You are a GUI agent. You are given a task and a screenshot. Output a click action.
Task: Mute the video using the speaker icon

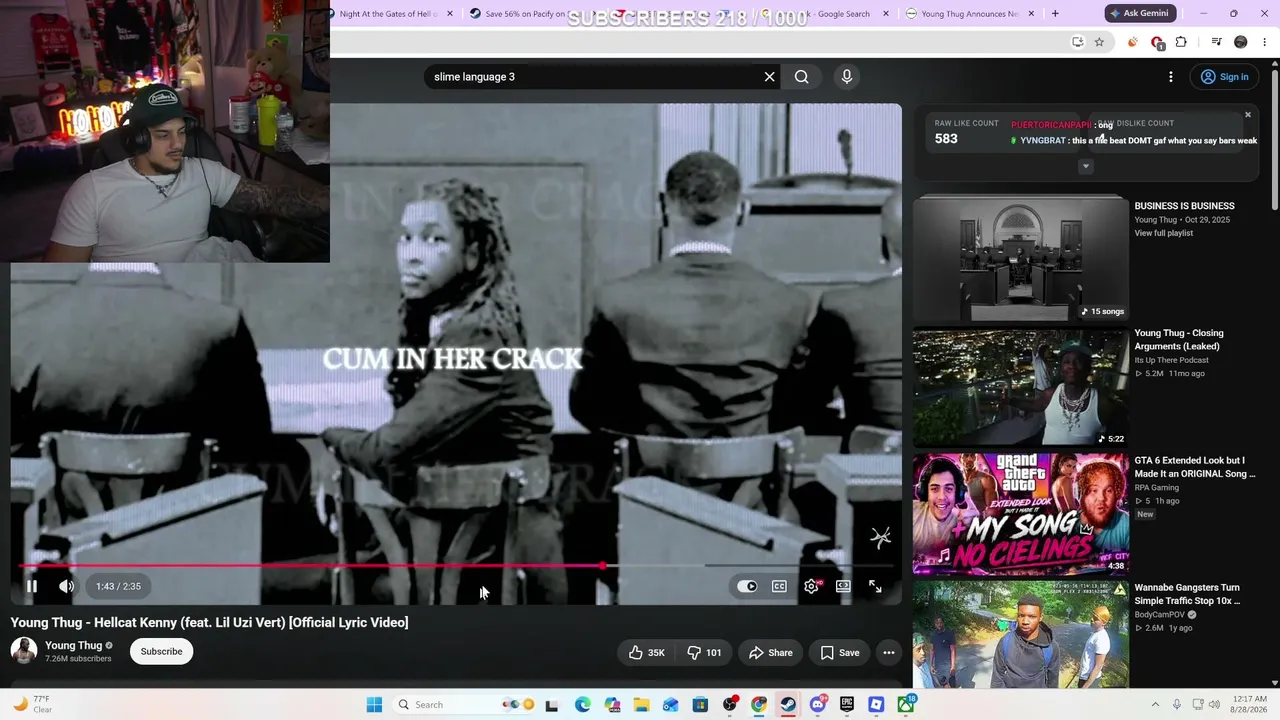point(66,586)
